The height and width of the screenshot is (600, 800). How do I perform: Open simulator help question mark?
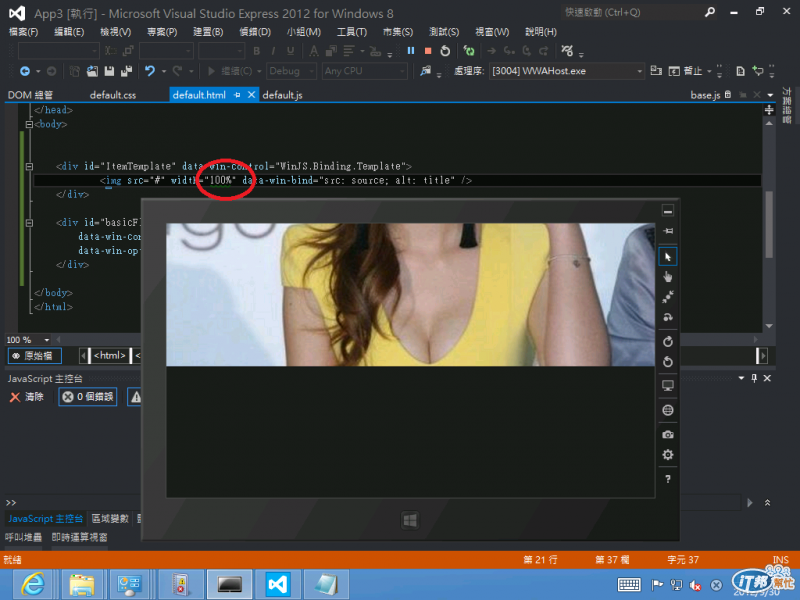coord(668,479)
